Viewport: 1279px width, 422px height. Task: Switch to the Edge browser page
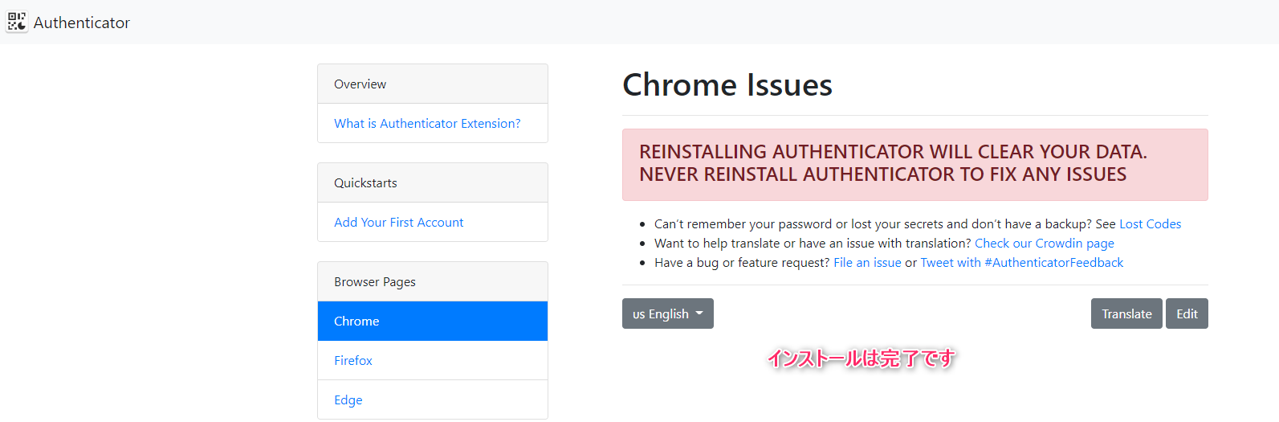(x=432, y=400)
